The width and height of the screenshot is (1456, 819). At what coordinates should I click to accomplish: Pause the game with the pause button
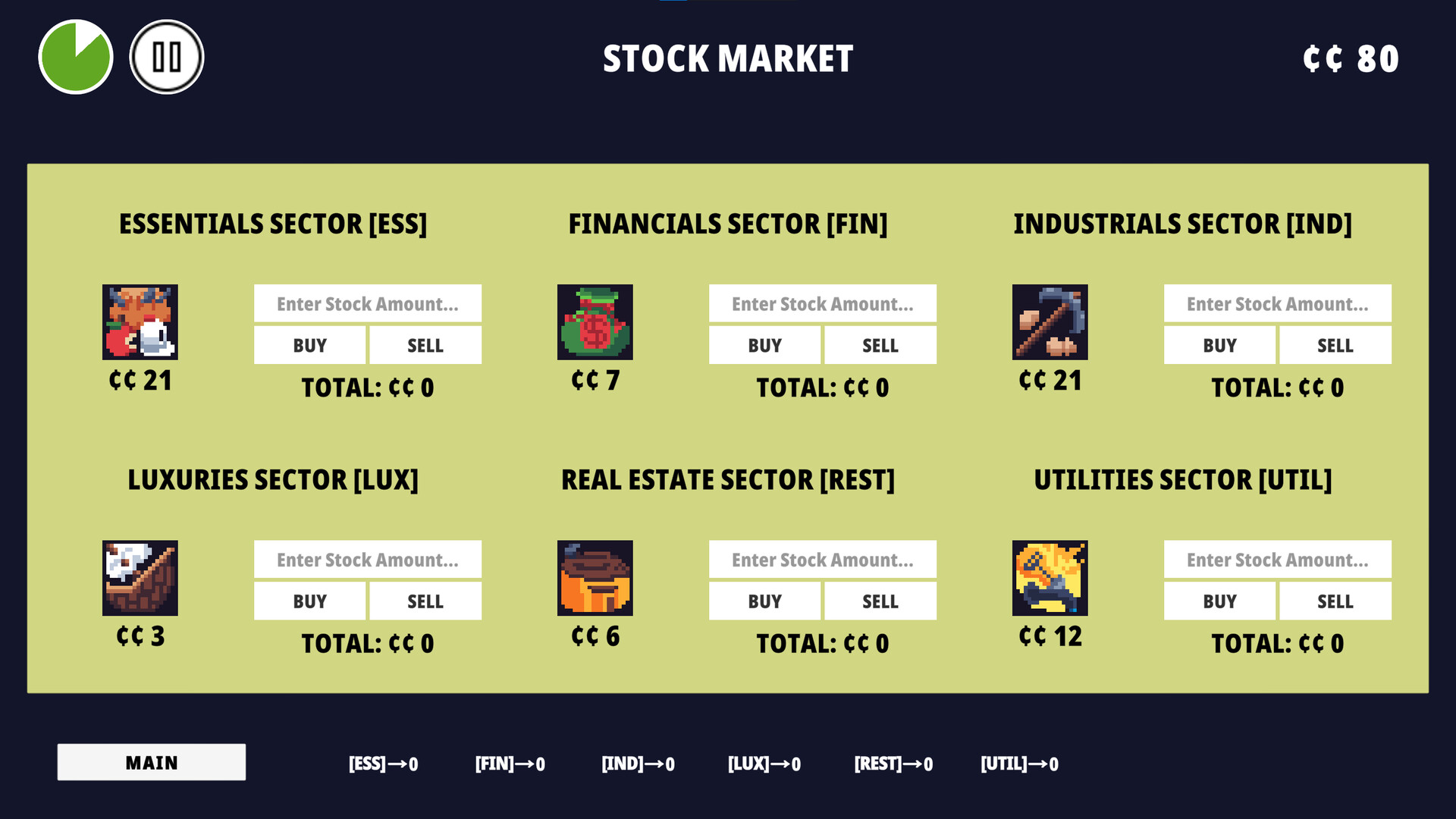pos(167,57)
